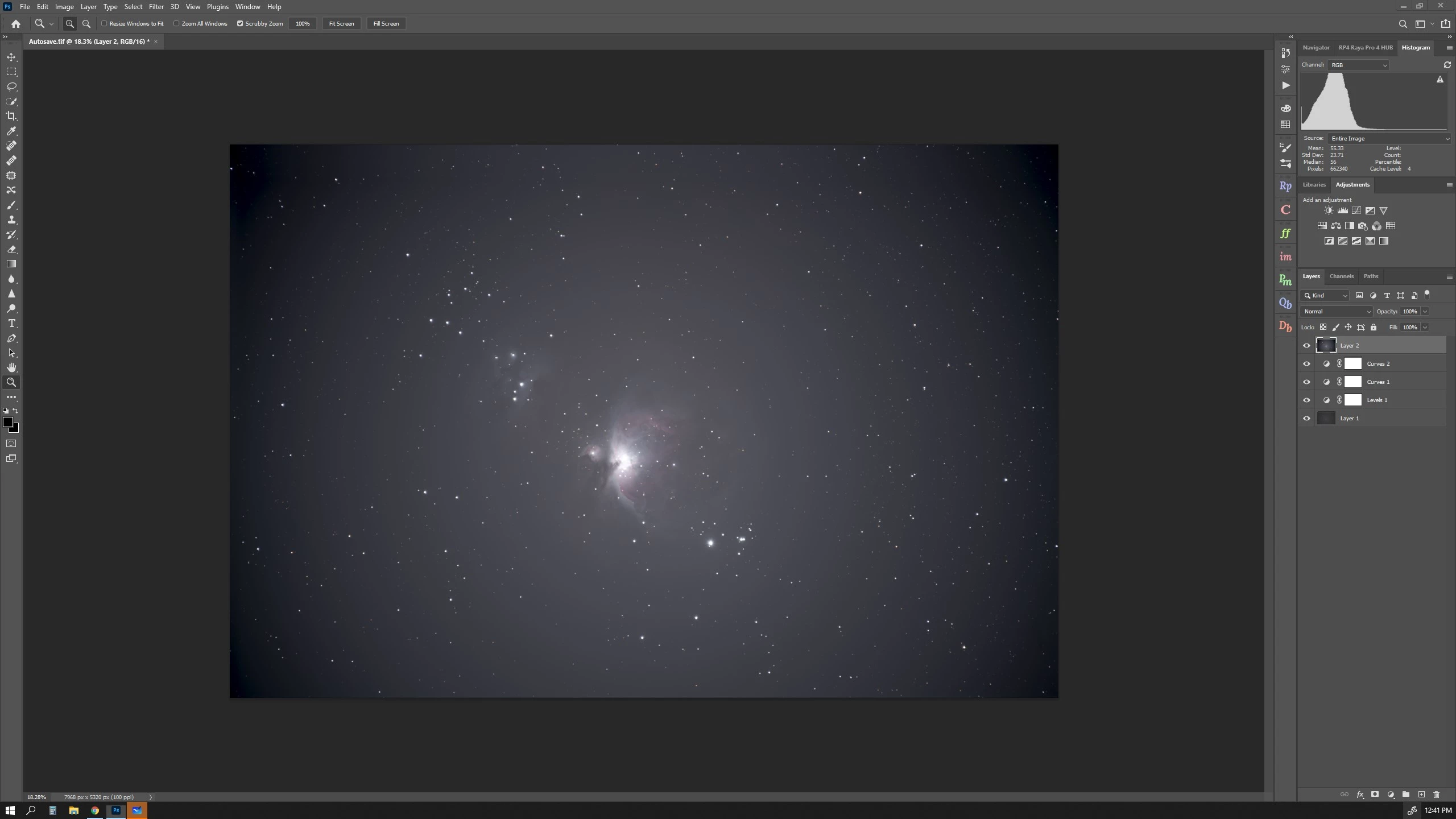Select the Horizontal Type tool

coord(11,323)
